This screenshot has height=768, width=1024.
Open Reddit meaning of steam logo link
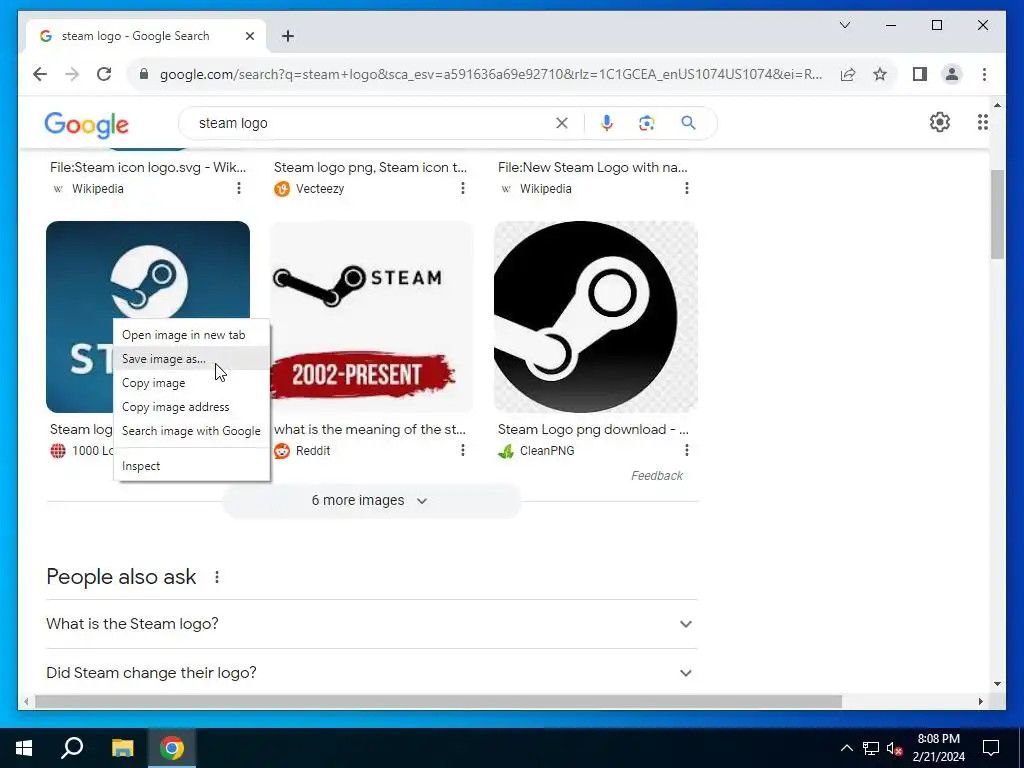(370, 430)
